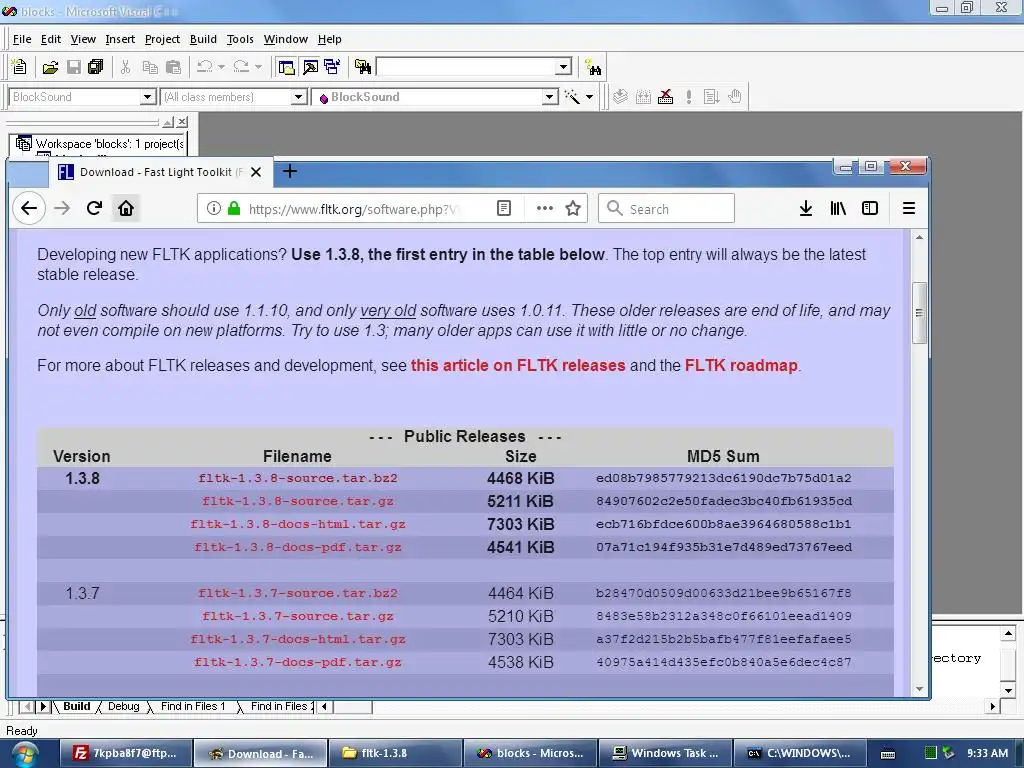Click the WizardBar wand action icon
This screenshot has height=768, width=1024.
click(573, 97)
